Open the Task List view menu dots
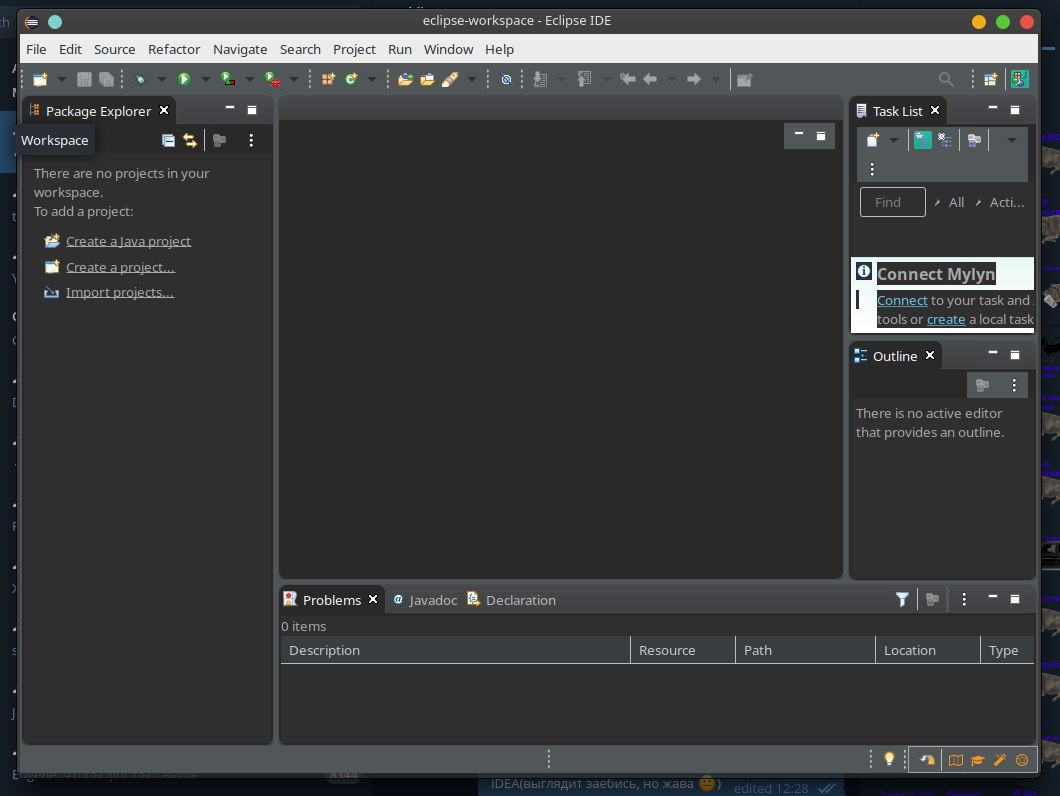 (872, 169)
